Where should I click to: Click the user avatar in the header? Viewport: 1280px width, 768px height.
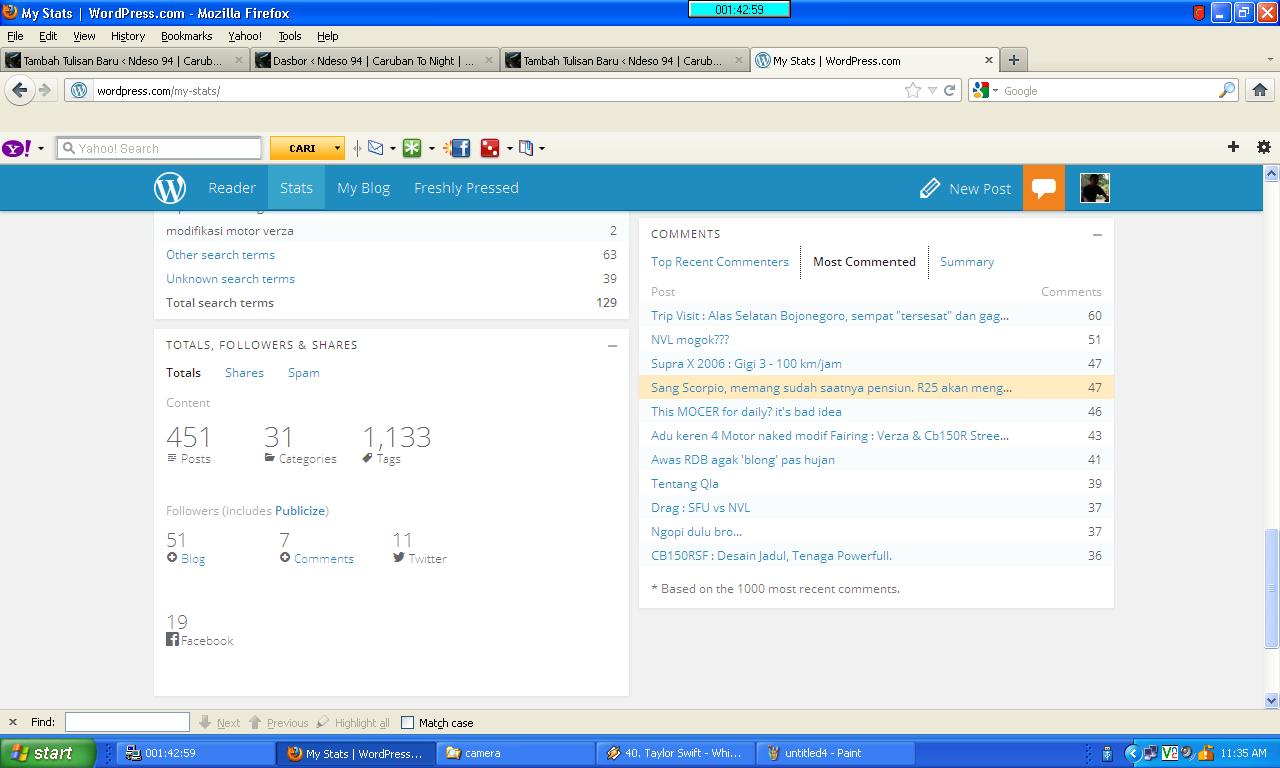[1094, 188]
